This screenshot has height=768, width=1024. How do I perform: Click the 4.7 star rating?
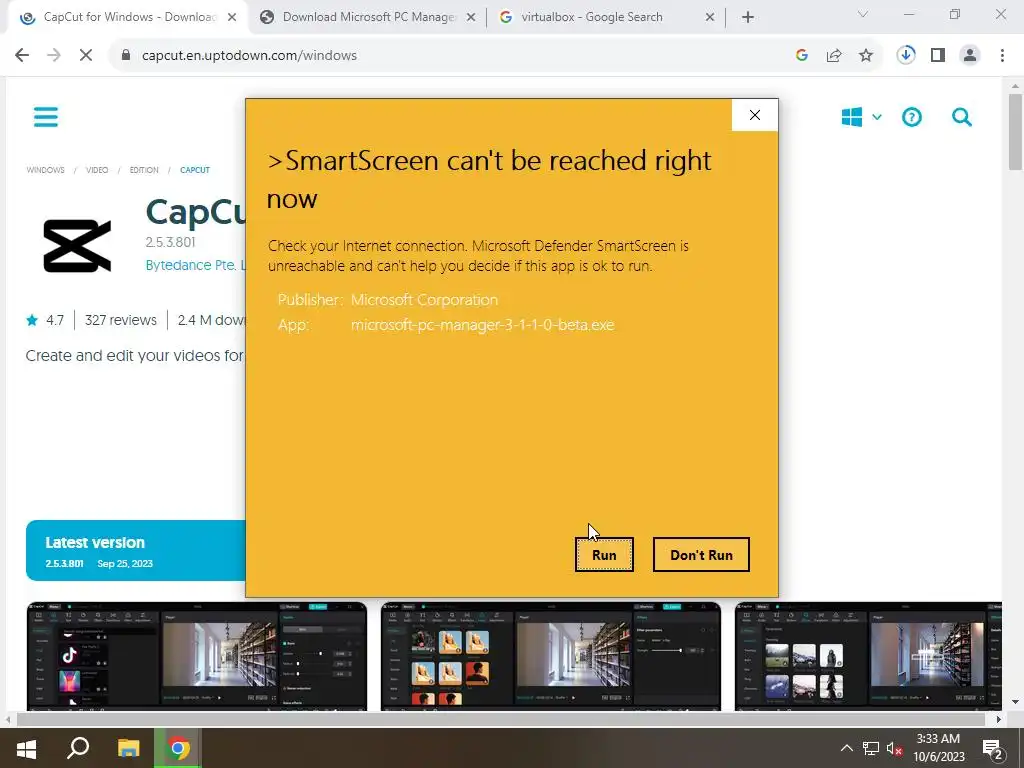45,320
